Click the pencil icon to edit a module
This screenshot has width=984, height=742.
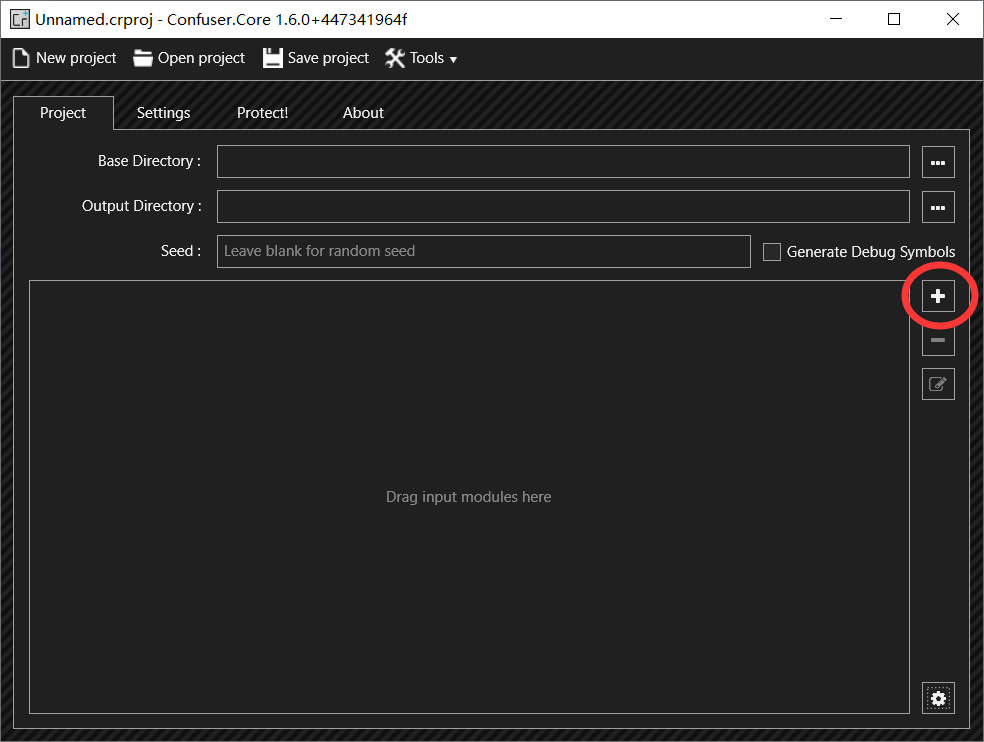938,384
